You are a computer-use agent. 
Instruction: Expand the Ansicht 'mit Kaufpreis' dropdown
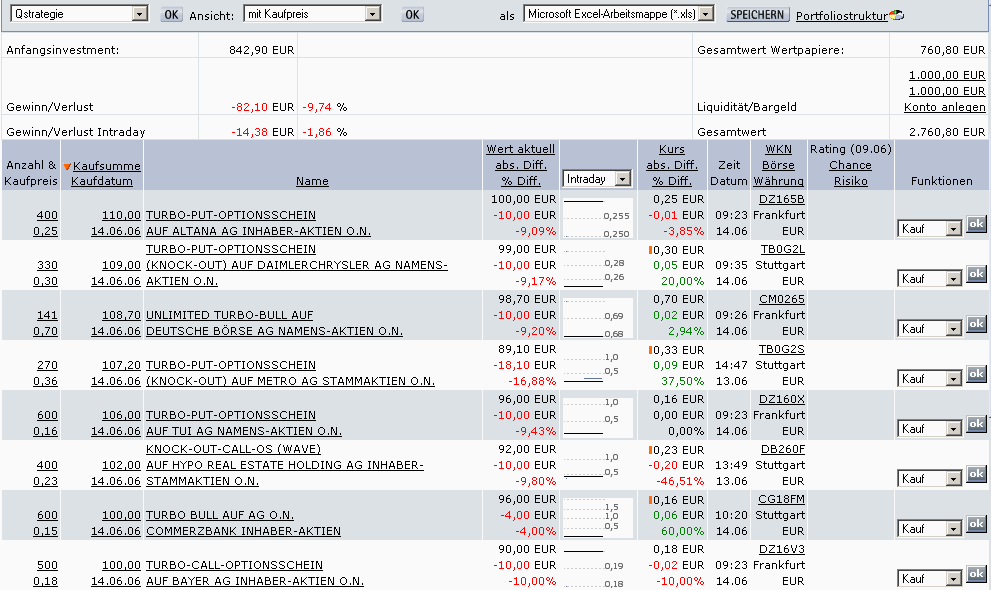click(373, 14)
